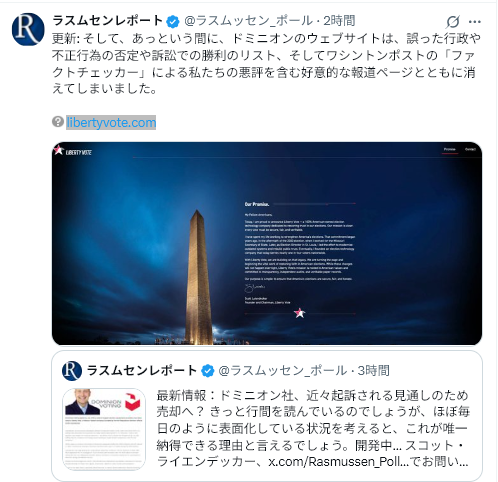
Task: Click the red-white star below the letter in preview
Action: 299,313
